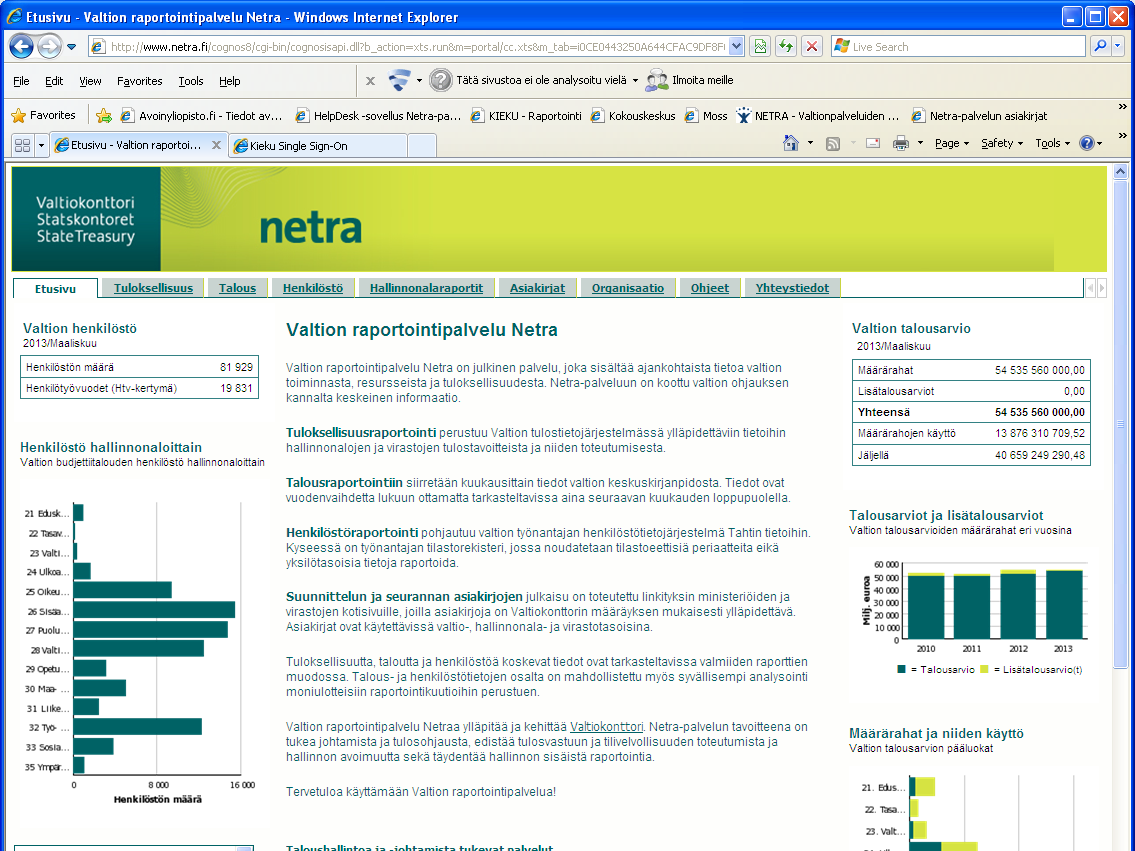Image resolution: width=1135 pixels, height=851 pixels.
Task: Open the HelpDesk -sovellus favorite link
Action: click(x=379, y=116)
